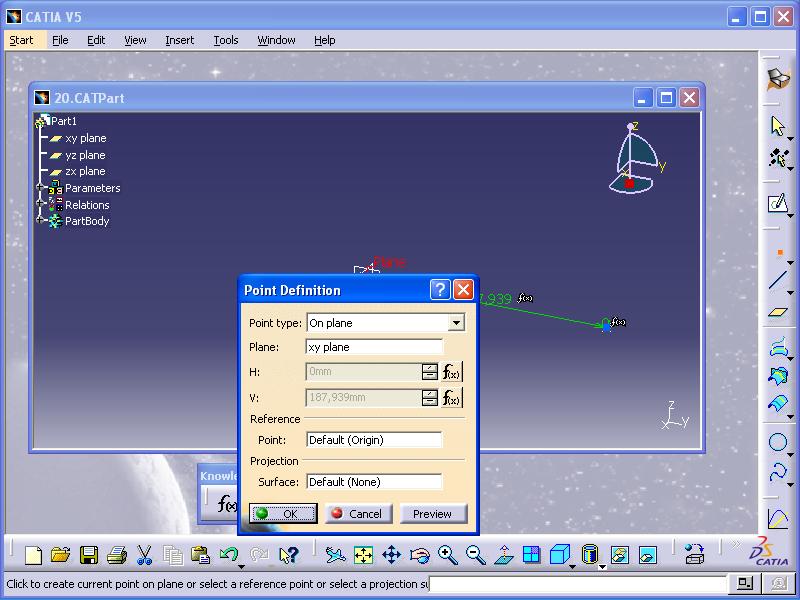
Task: Click the Preview button
Action: click(432, 514)
